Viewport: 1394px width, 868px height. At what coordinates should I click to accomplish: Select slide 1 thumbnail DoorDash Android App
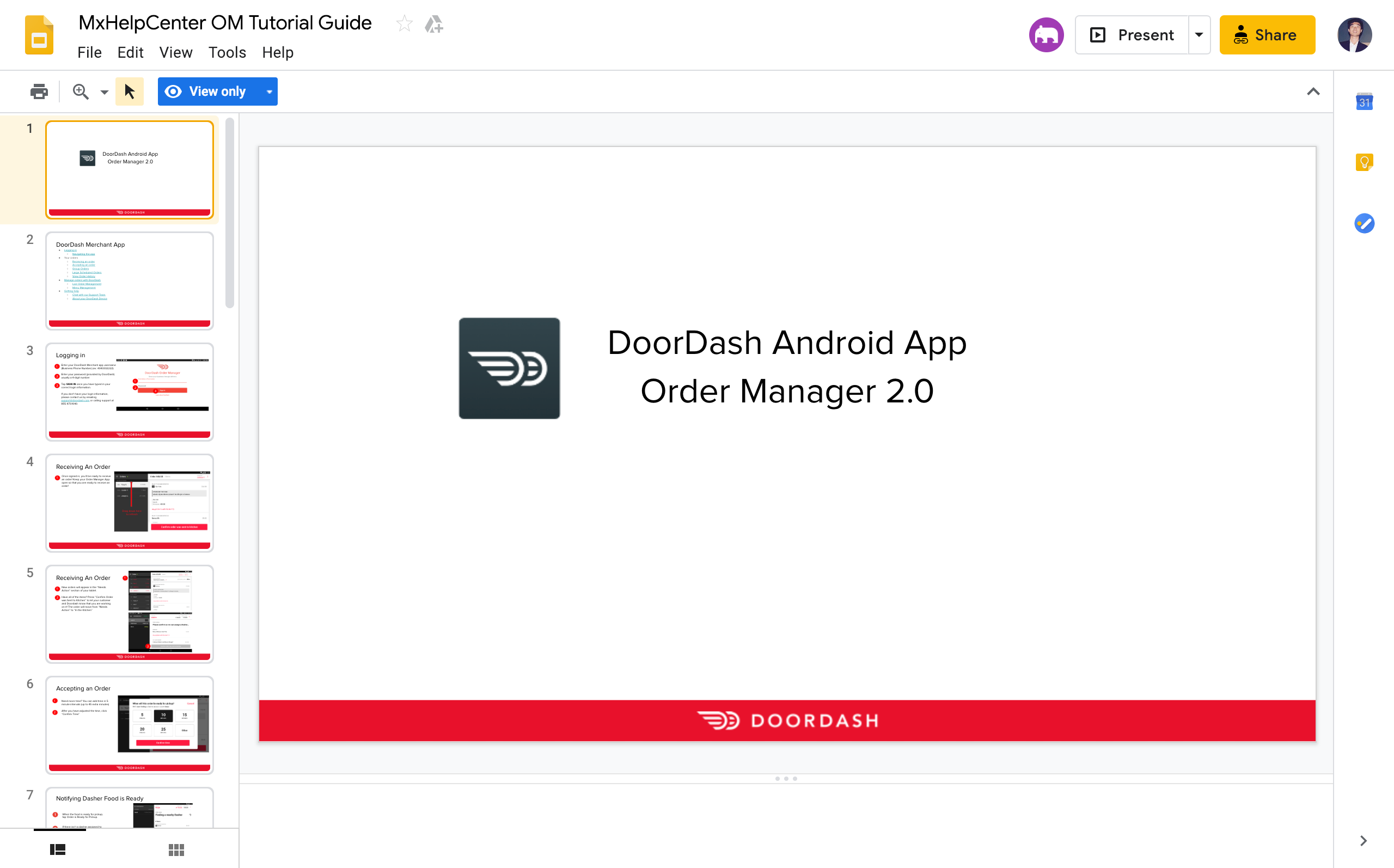click(x=130, y=170)
